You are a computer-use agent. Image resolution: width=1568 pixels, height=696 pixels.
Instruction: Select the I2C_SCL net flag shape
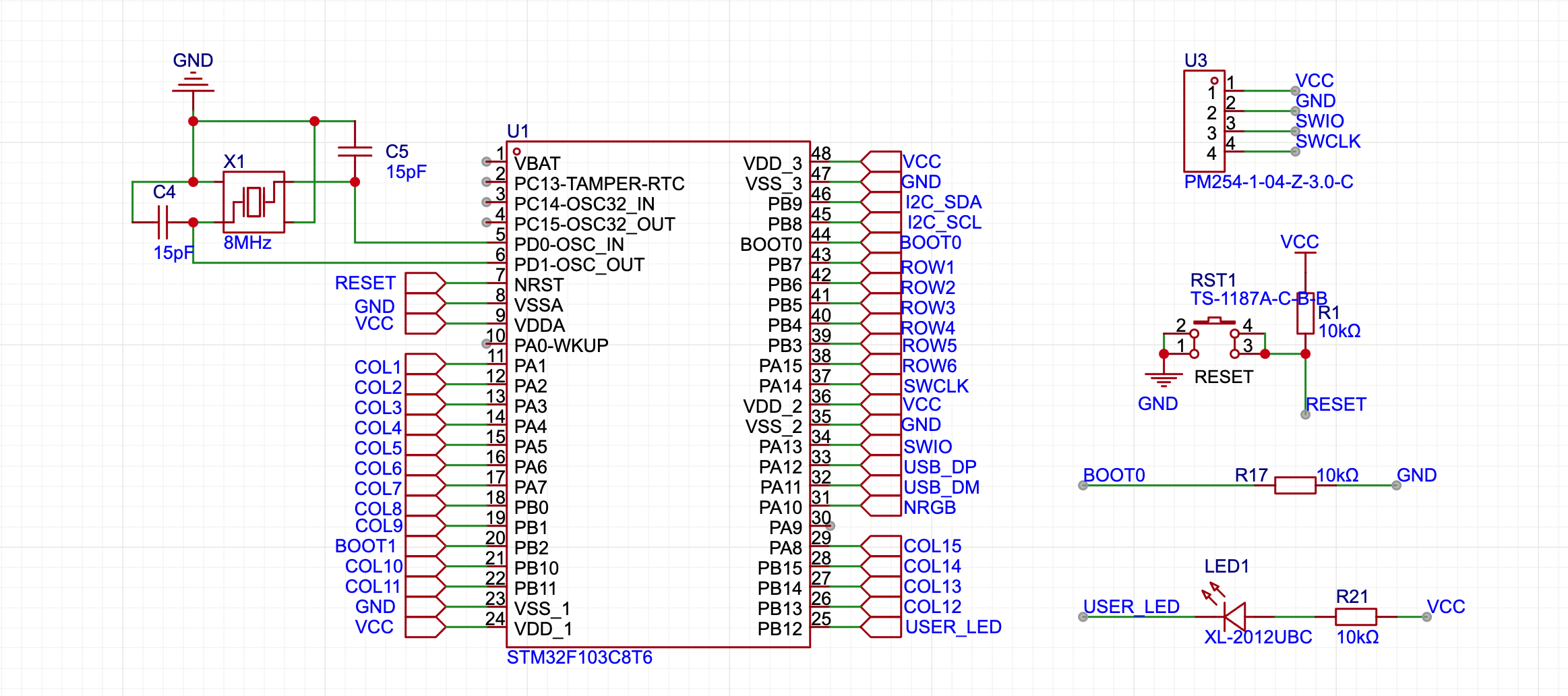point(881,222)
